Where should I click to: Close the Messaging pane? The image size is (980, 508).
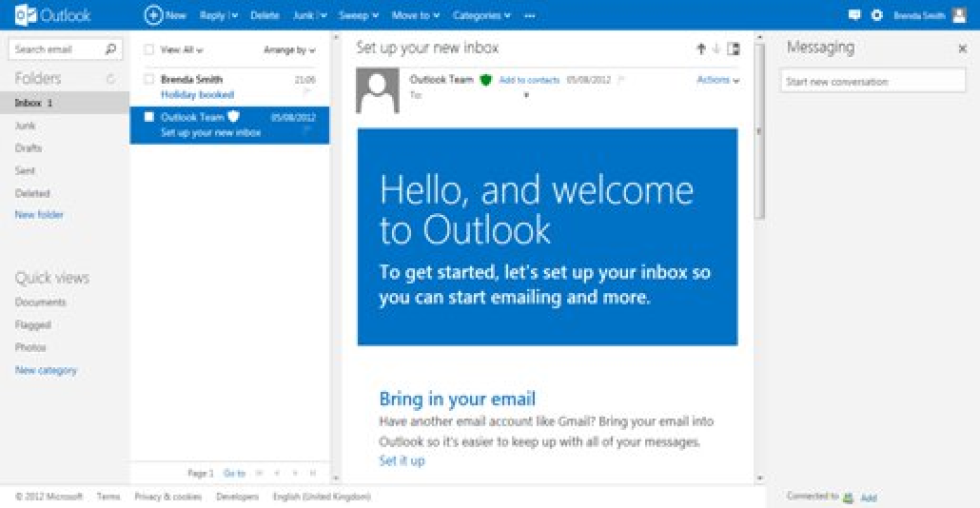[962, 48]
